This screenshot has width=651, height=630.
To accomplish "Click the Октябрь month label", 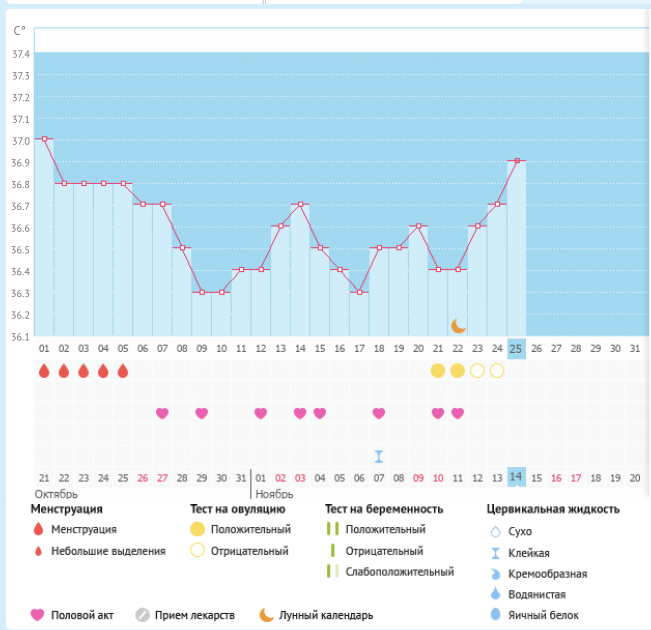I will pos(56,494).
